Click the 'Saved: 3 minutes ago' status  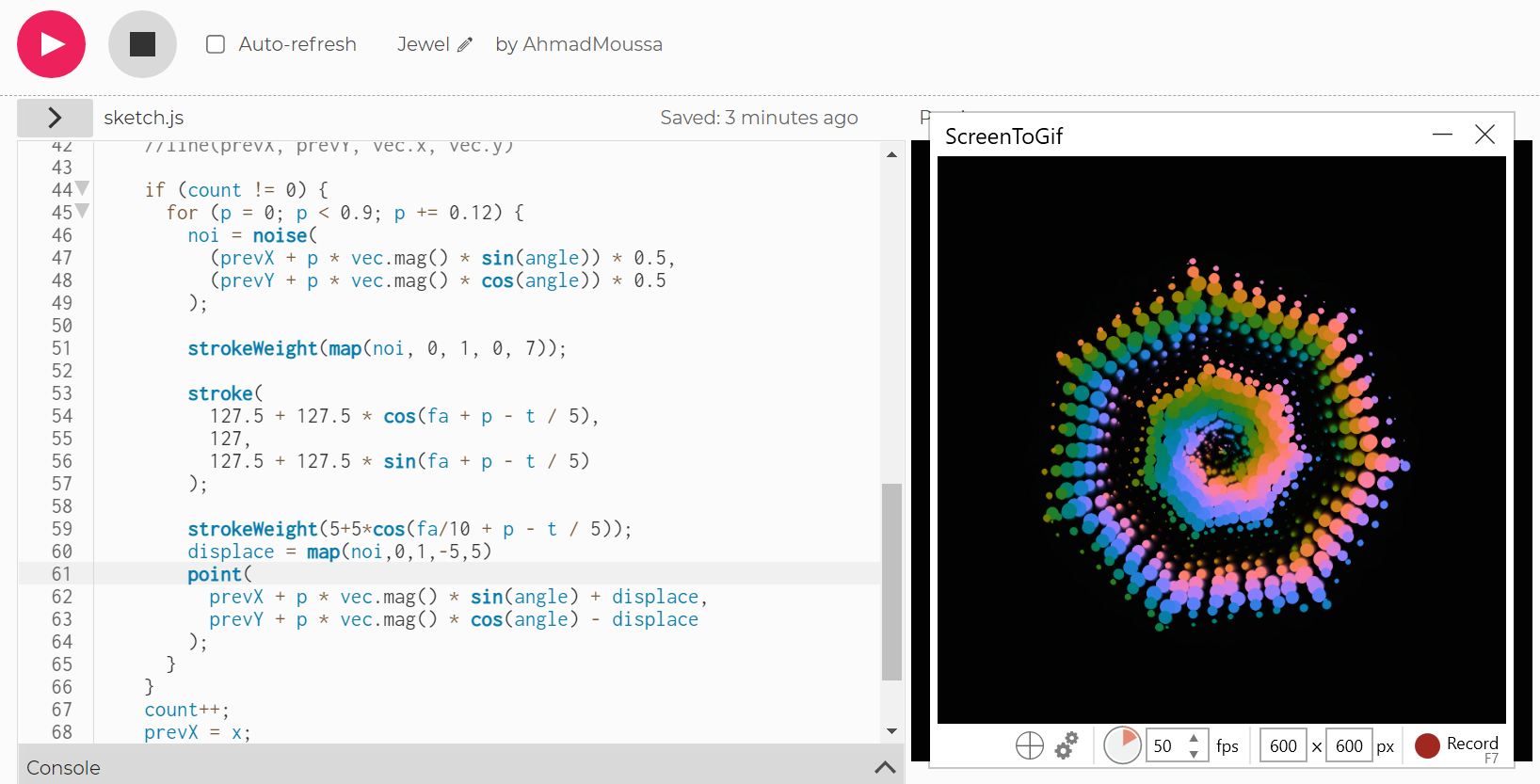(x=759, y=118)
